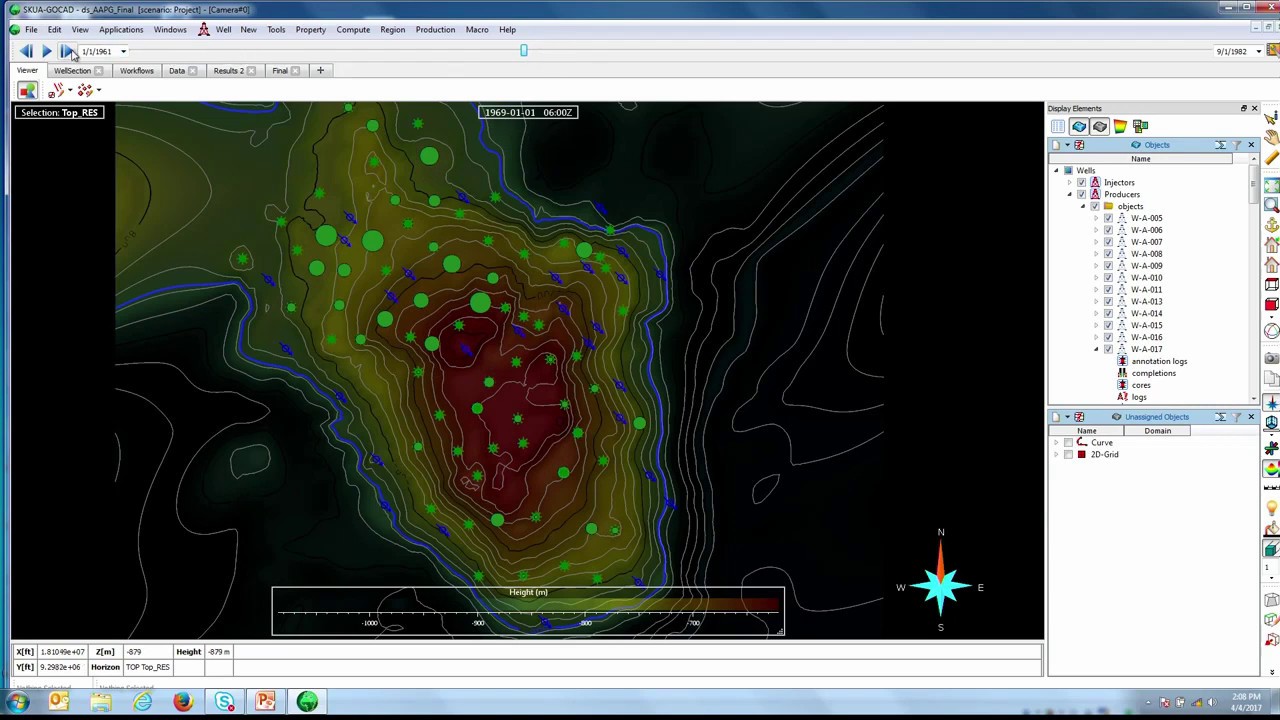
Task: Uncheck the W-A-009 well checkbox
Action: pyautogui.click(x=1108, y=266)
